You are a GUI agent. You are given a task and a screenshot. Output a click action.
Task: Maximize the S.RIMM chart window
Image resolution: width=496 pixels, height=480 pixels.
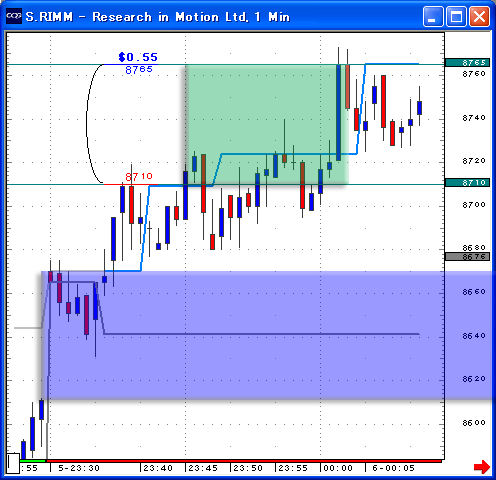coord(456,16)
